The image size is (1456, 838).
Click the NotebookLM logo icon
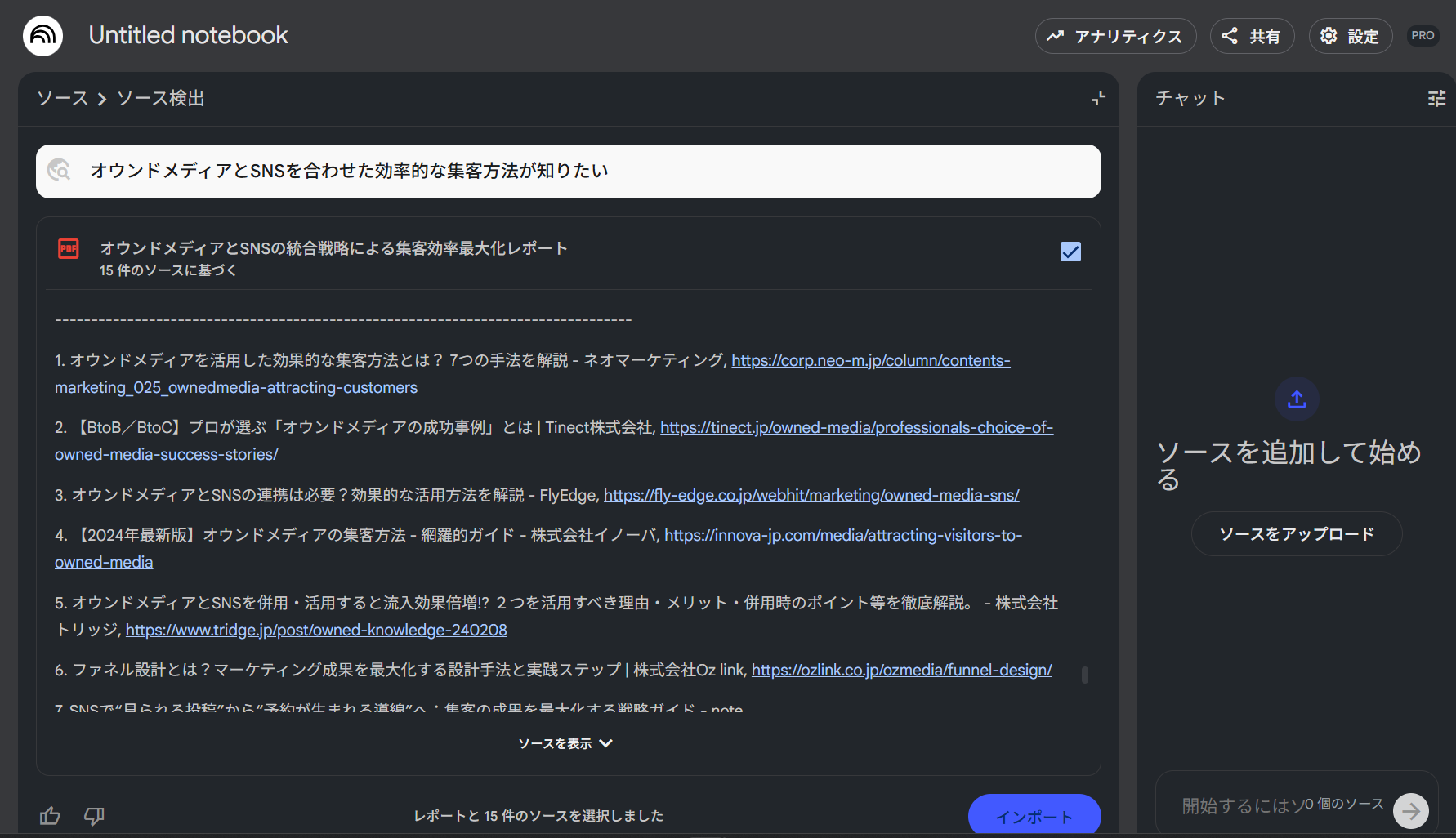coord(42,35)
